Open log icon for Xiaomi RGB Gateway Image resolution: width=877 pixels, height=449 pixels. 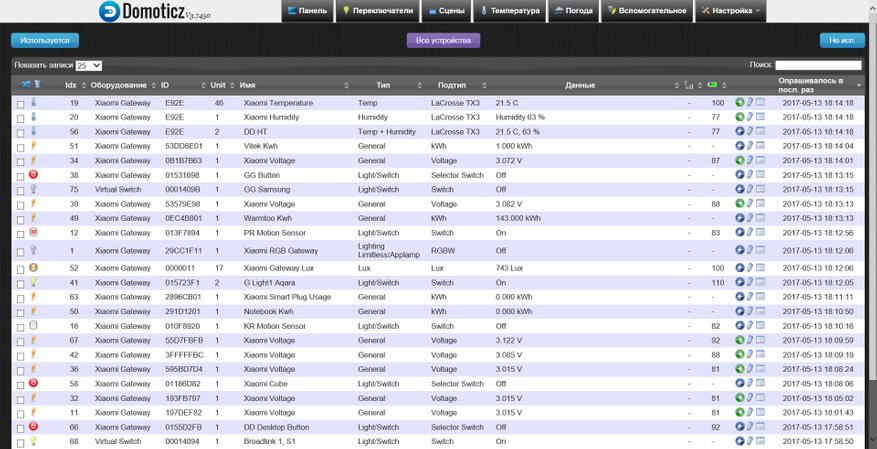coord(760,250)
